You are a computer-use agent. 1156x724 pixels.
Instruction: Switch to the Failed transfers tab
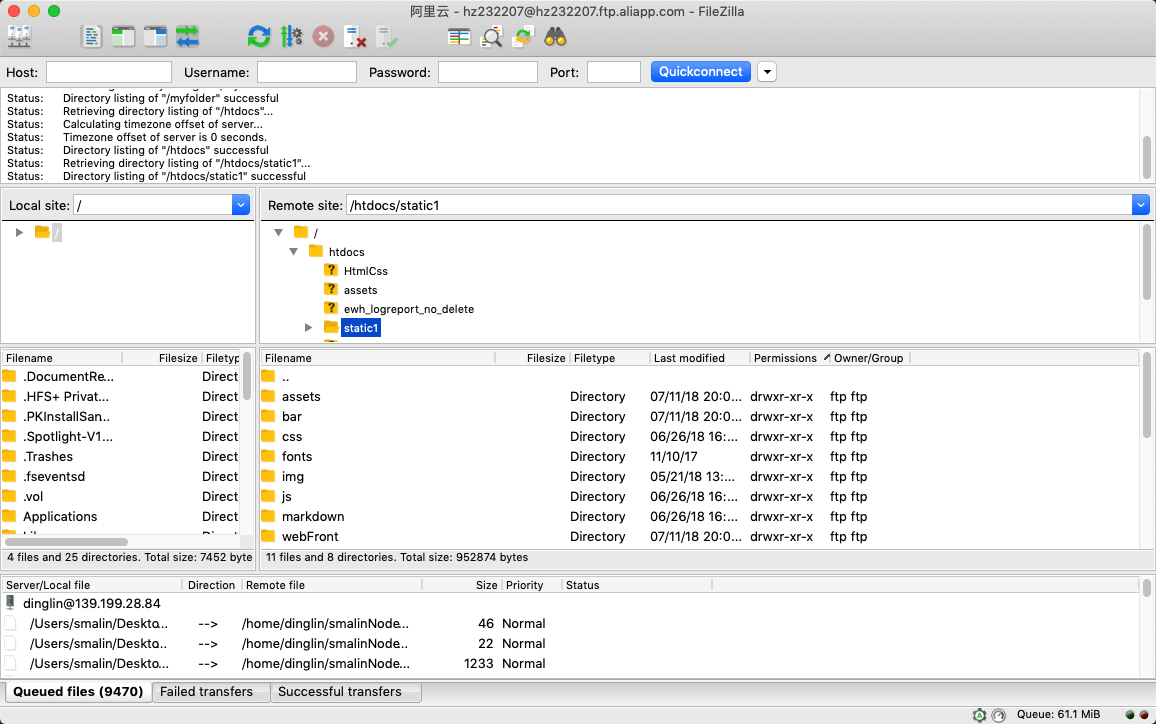click(210, 691)
